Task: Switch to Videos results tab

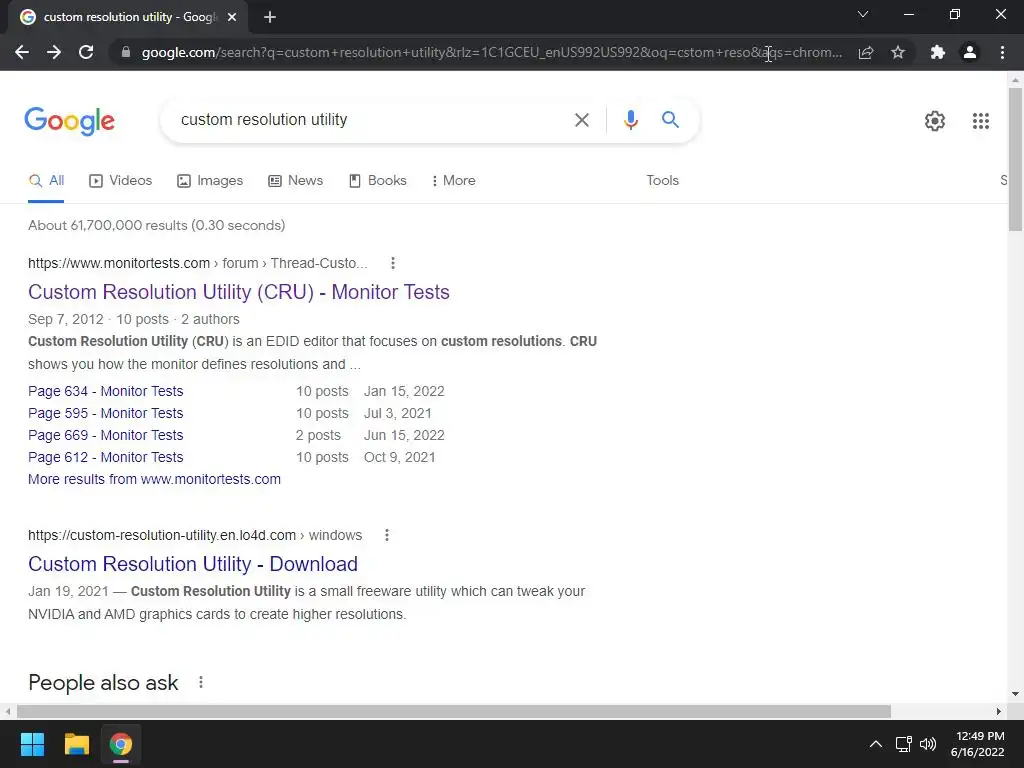Action: (x=121, y=181)
